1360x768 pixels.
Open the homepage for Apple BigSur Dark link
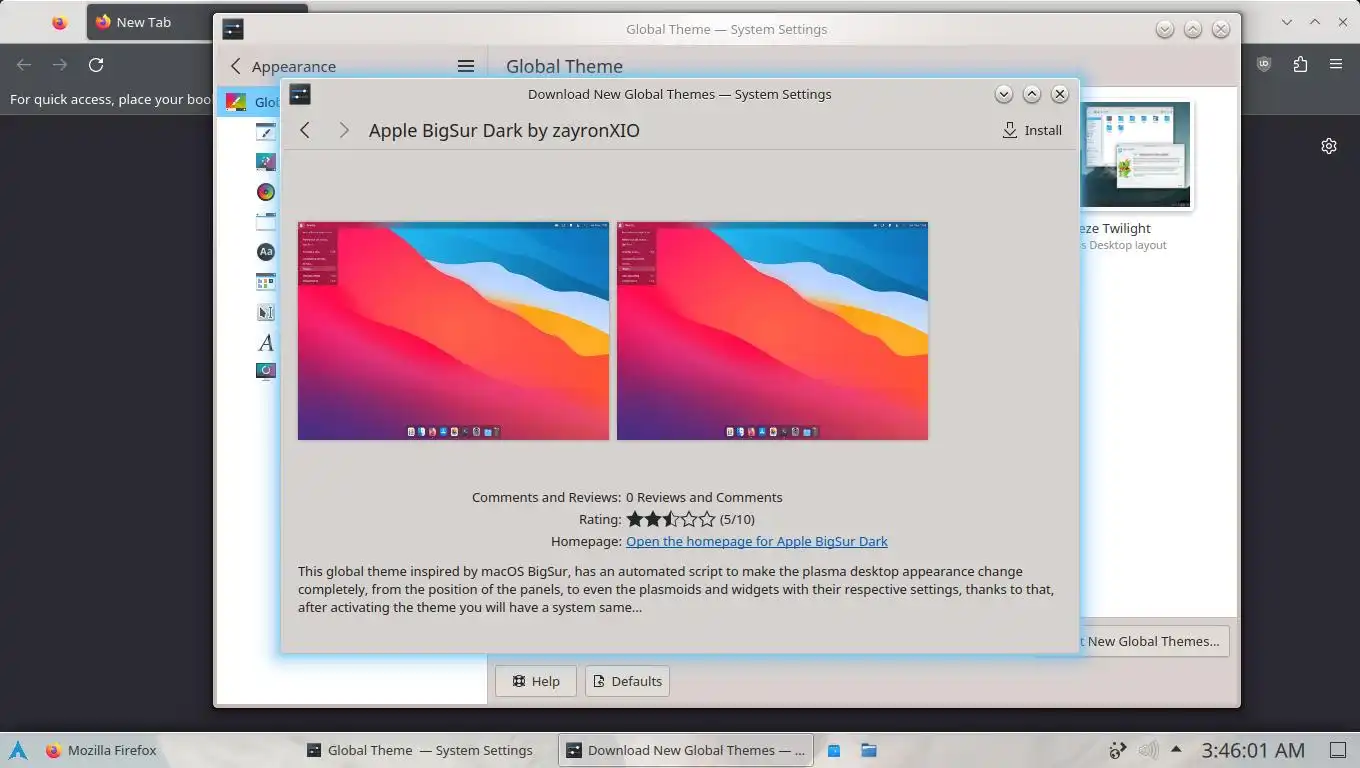pos(757,541)
